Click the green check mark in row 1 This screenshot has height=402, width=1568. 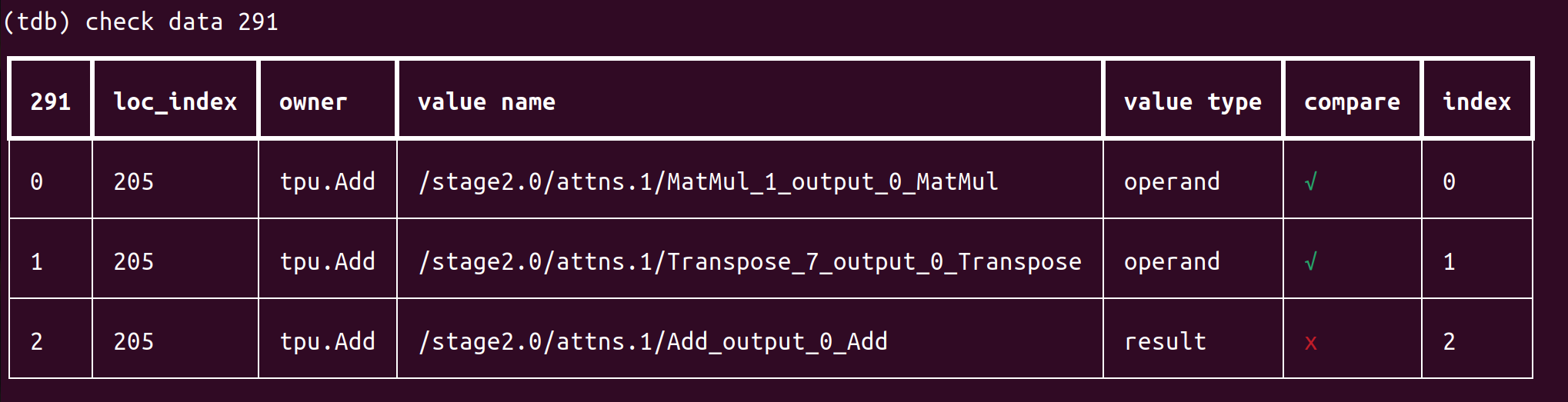coord(1311,262)
